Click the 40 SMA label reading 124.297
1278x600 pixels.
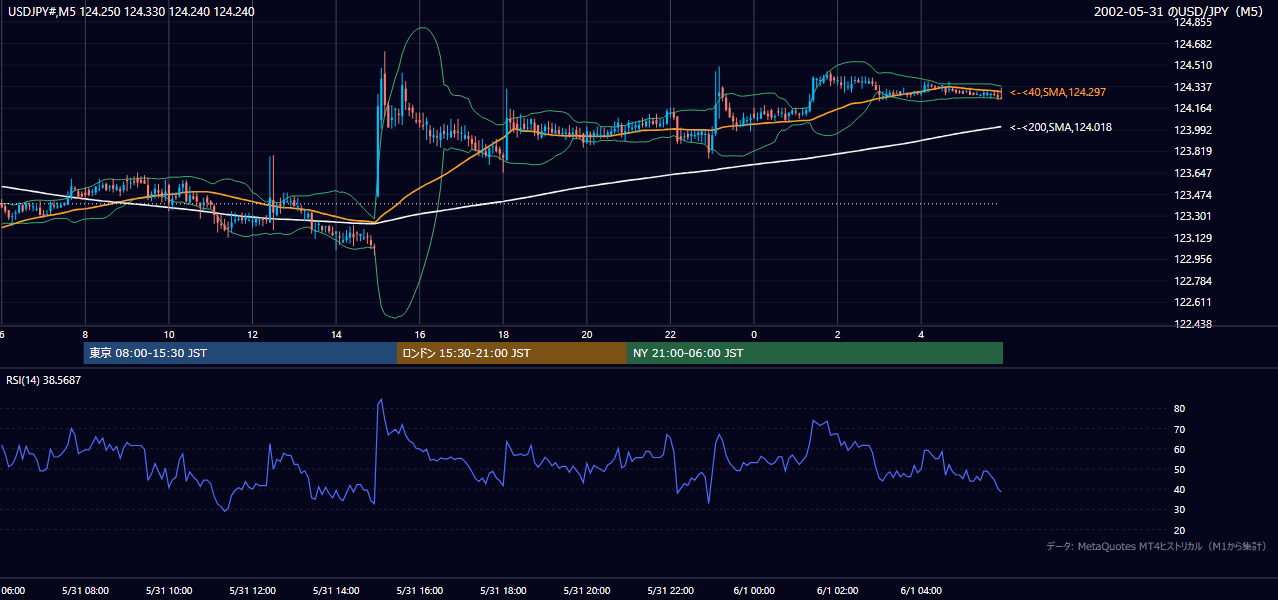(x=1058, y=92)
